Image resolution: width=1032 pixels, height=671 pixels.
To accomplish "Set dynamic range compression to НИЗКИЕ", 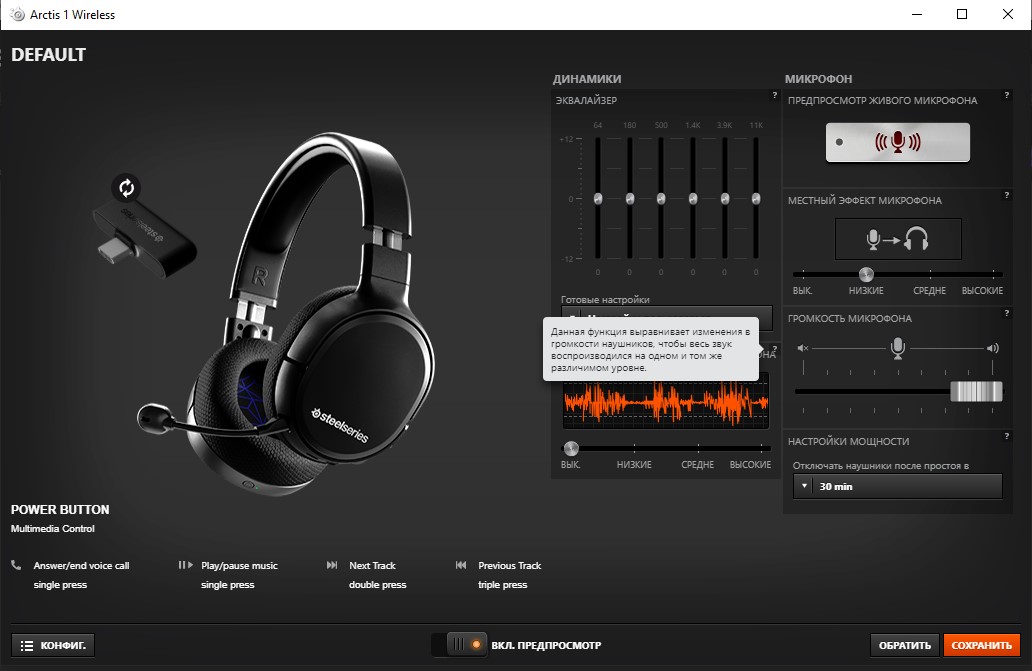I will pyautogui.click(x=634, y=464).
